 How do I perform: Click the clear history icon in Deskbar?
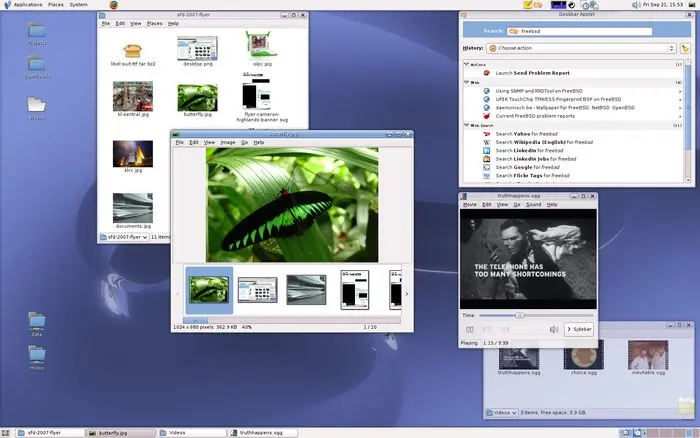685,48
